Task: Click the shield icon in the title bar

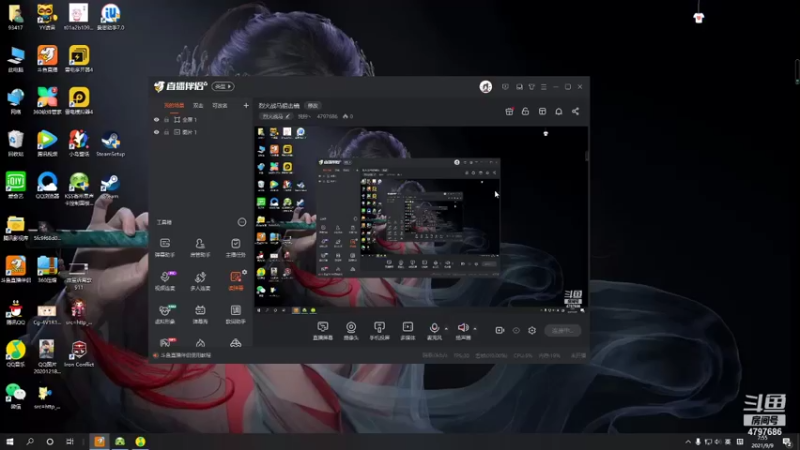Action: tap(505, 87)
